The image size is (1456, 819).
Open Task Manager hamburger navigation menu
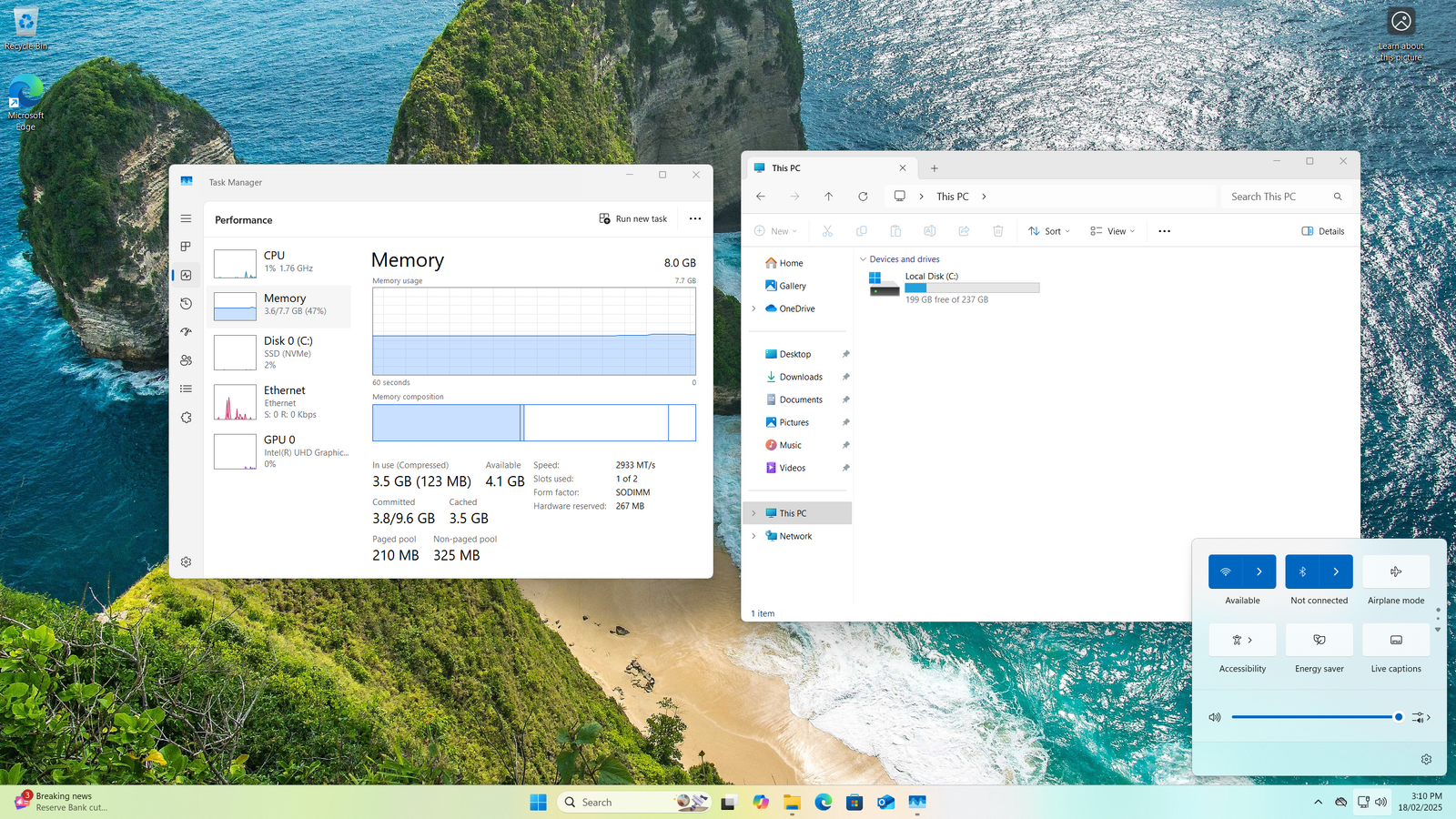[186, 218]
